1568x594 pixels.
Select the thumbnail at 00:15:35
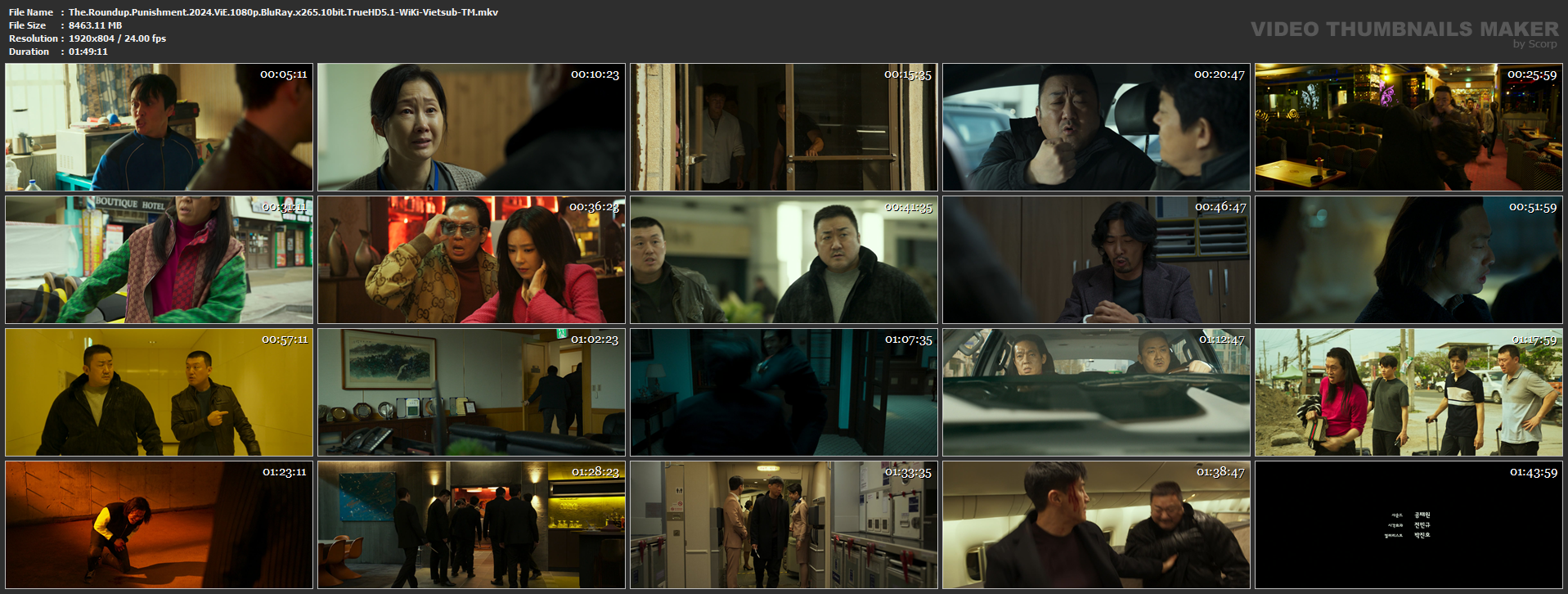784,128
